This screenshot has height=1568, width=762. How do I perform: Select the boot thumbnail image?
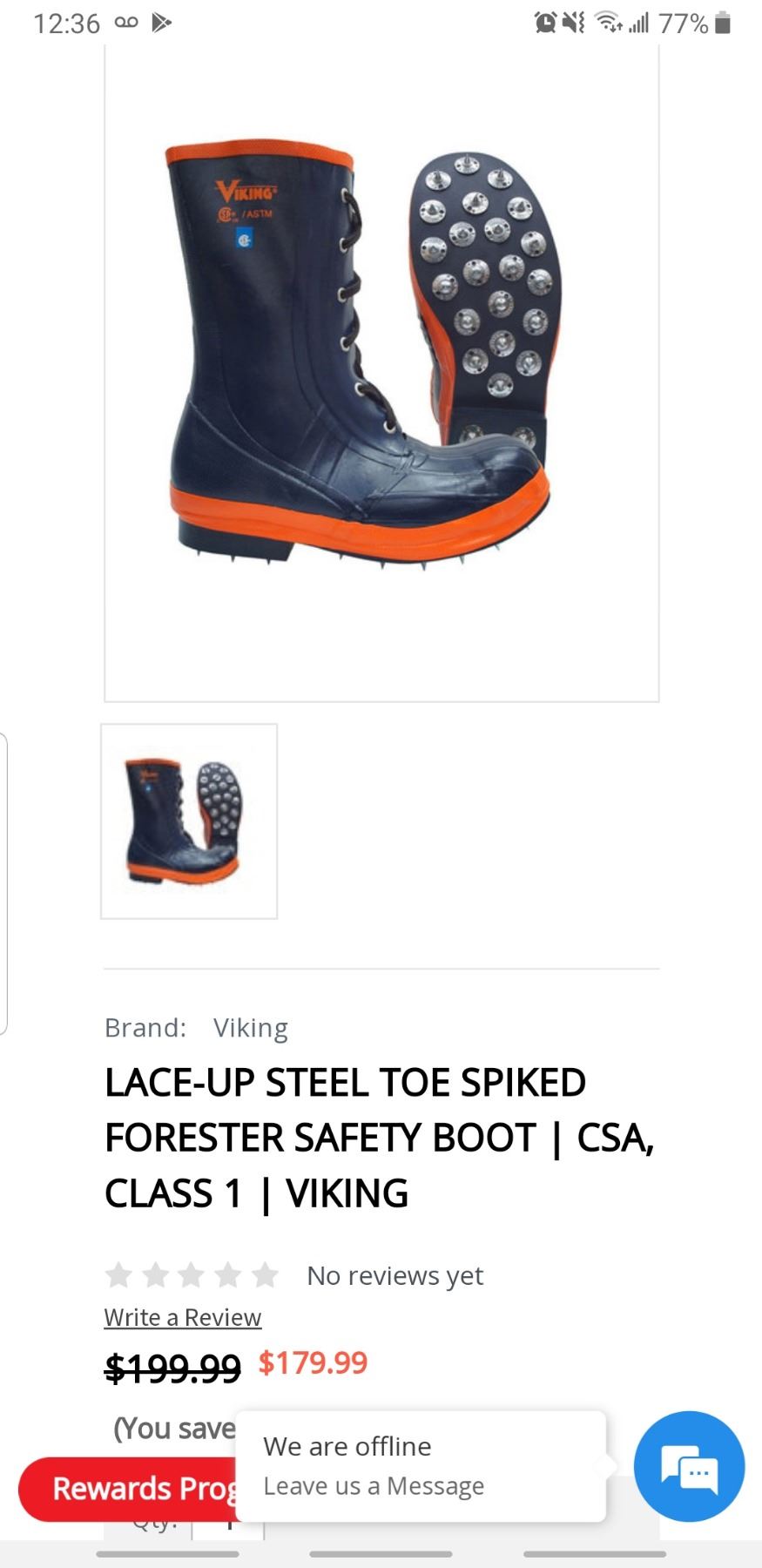(x=189, y=821)
